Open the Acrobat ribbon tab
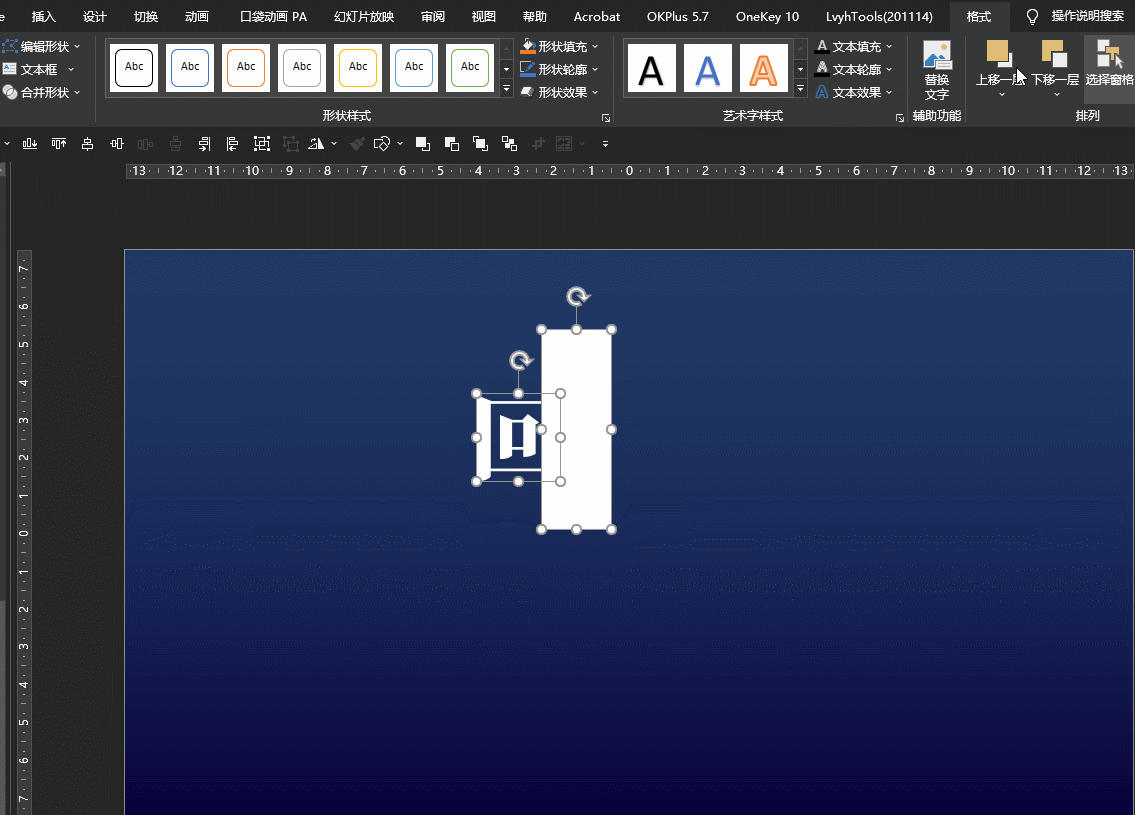The width and height of the screenshot is (1135, 815). [x=596, y=17]
